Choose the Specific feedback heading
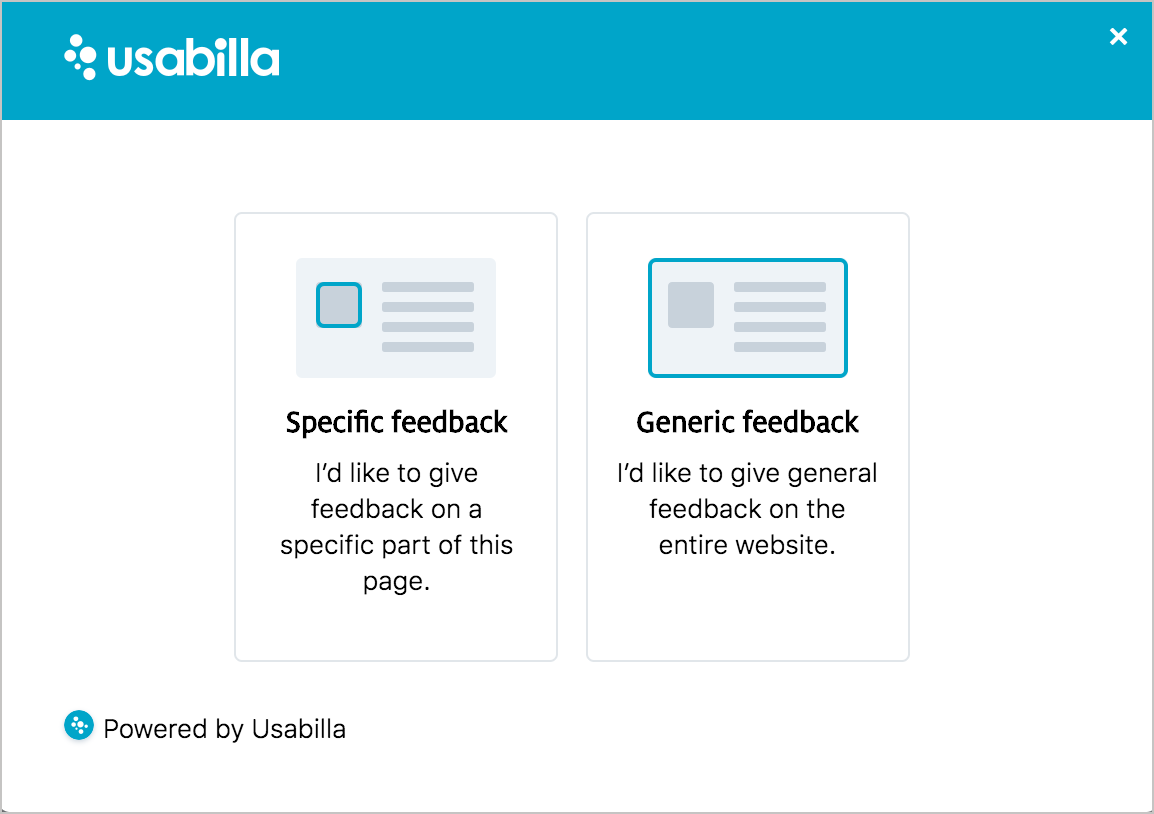This screenshot has width=1154, height=814. pos(396,422)
